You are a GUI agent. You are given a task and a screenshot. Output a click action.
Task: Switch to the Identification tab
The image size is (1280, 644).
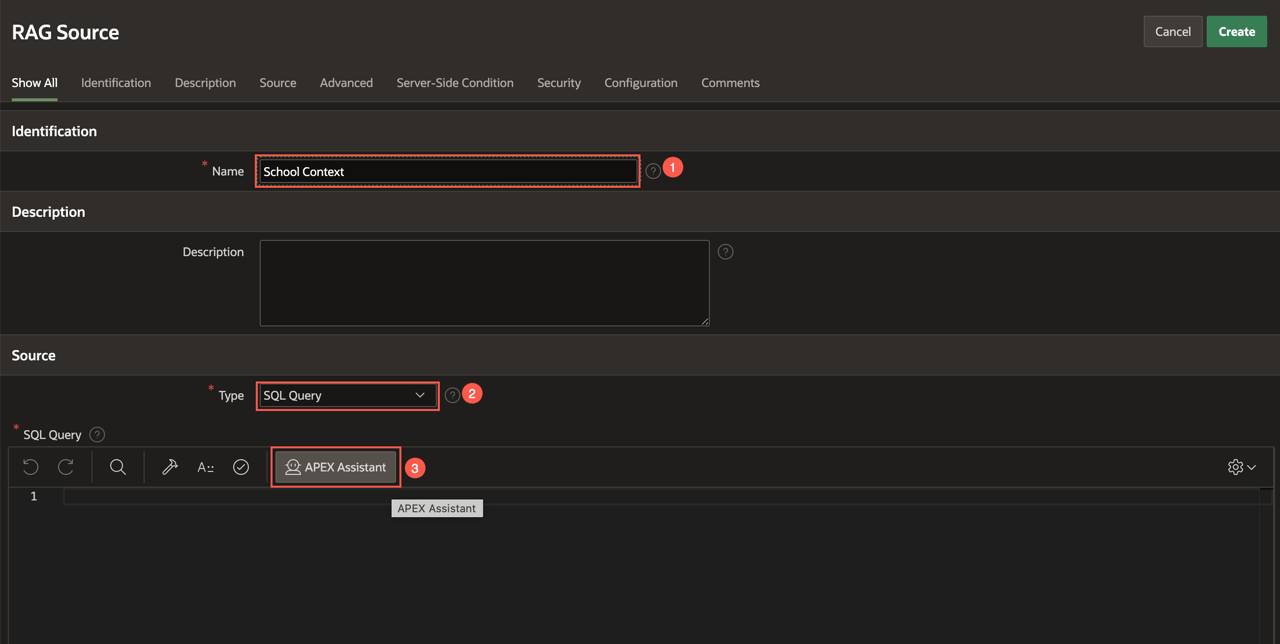click(x=116, y=83)
